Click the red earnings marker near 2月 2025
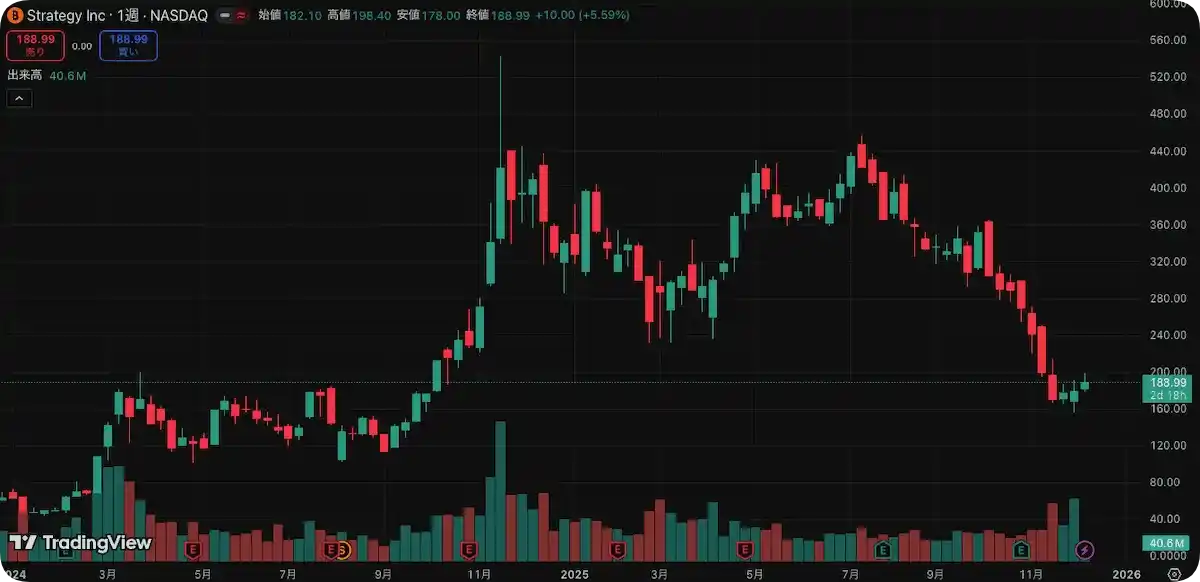Screen dimensions: 1200x582 click(x=618, y=549)
